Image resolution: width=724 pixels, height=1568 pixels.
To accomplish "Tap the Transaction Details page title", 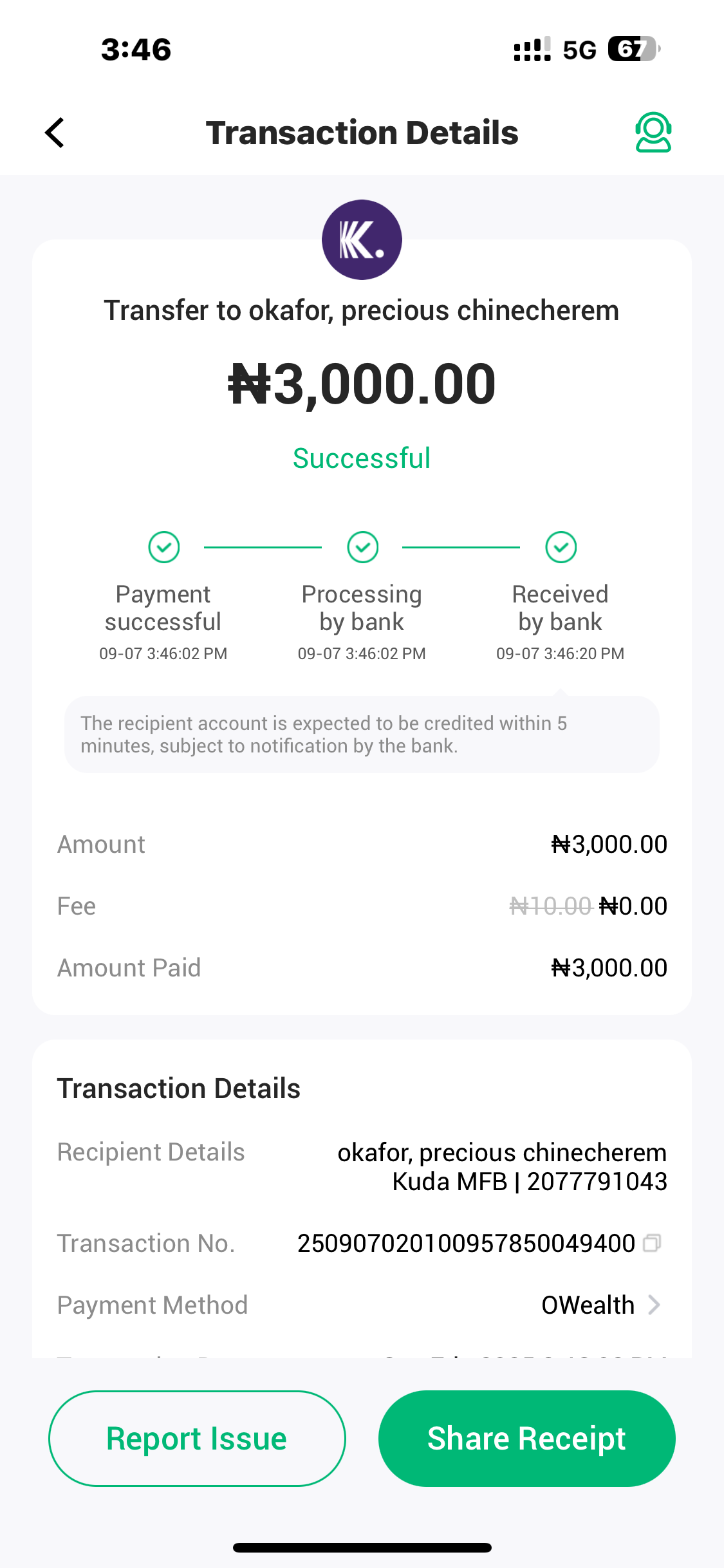I will (362, 133).
